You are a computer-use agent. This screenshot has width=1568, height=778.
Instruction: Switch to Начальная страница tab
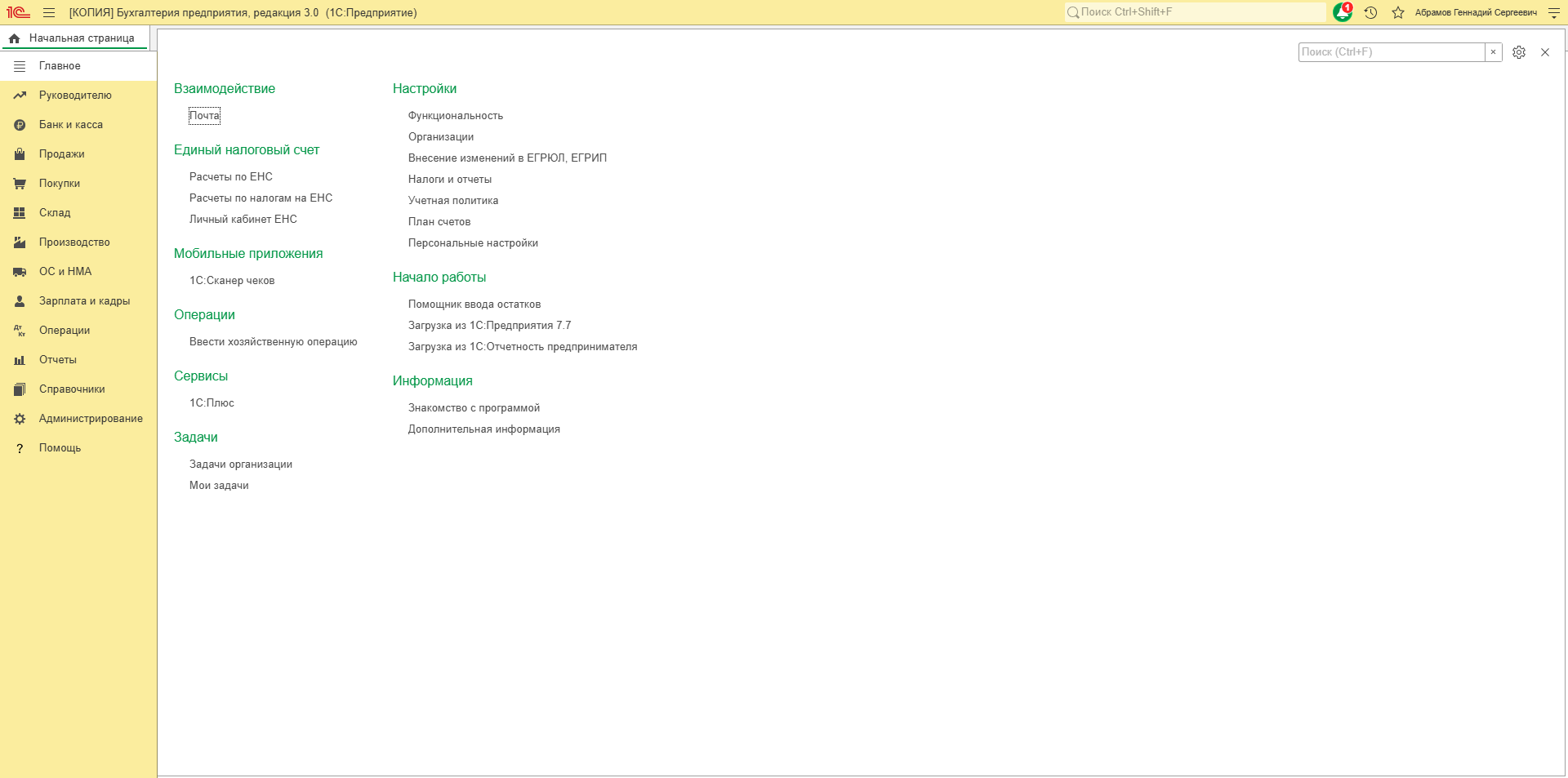[x=74, y=38]
